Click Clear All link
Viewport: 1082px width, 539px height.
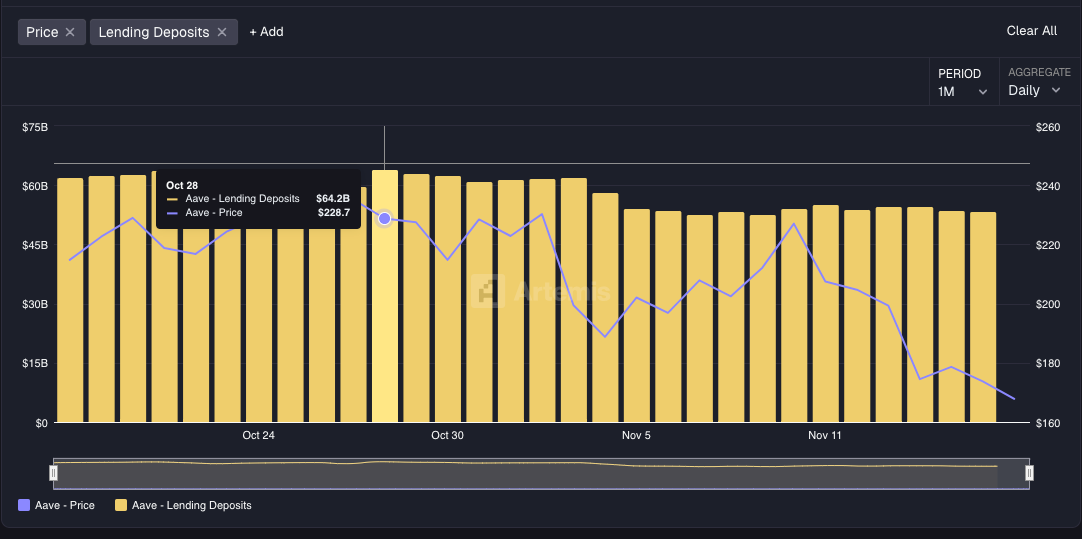coord(1031,31)
